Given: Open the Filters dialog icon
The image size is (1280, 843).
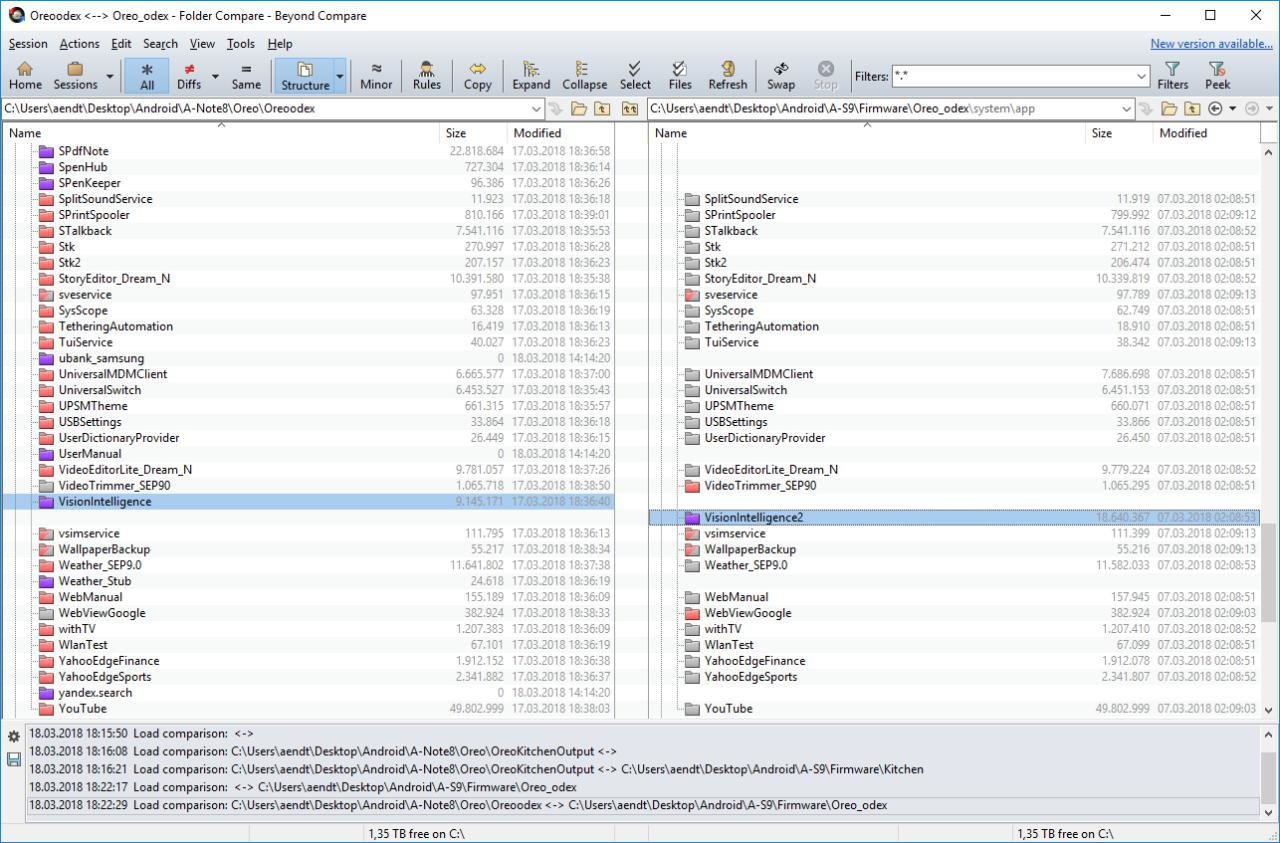Looking at the screenshot, I should coord(1173,76).
